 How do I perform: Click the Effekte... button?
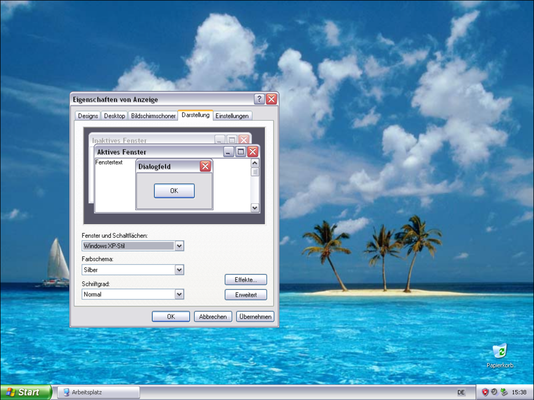coord(246,280)
